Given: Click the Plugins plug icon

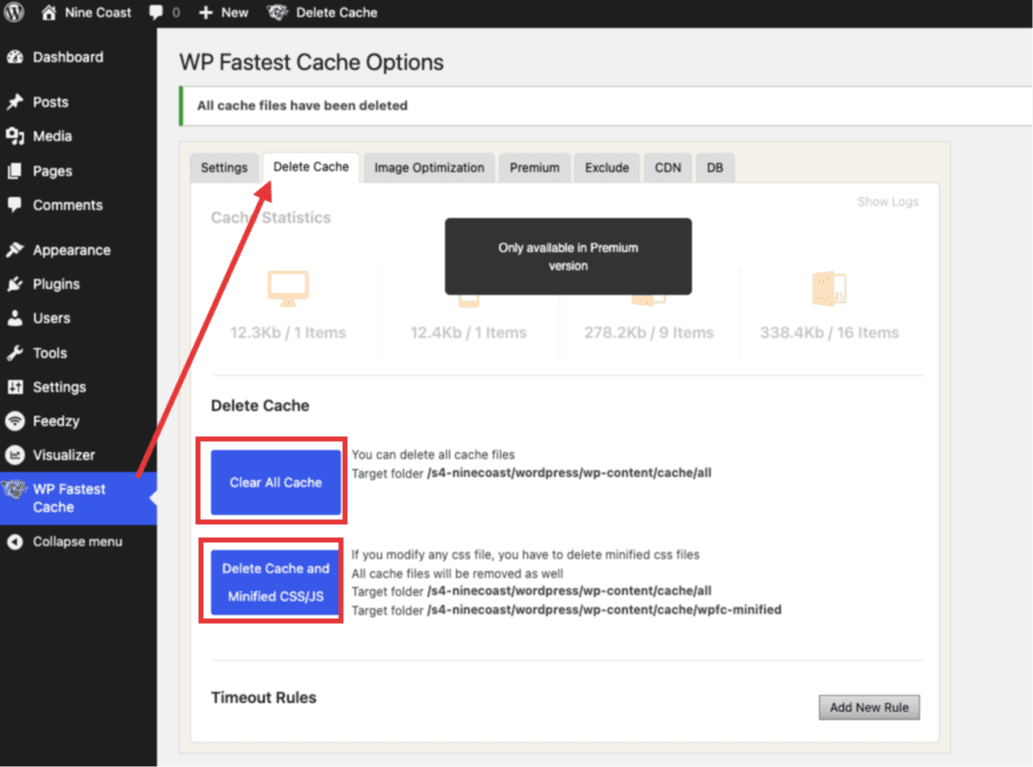Looking at the screenshot, I should coord(15,284).
